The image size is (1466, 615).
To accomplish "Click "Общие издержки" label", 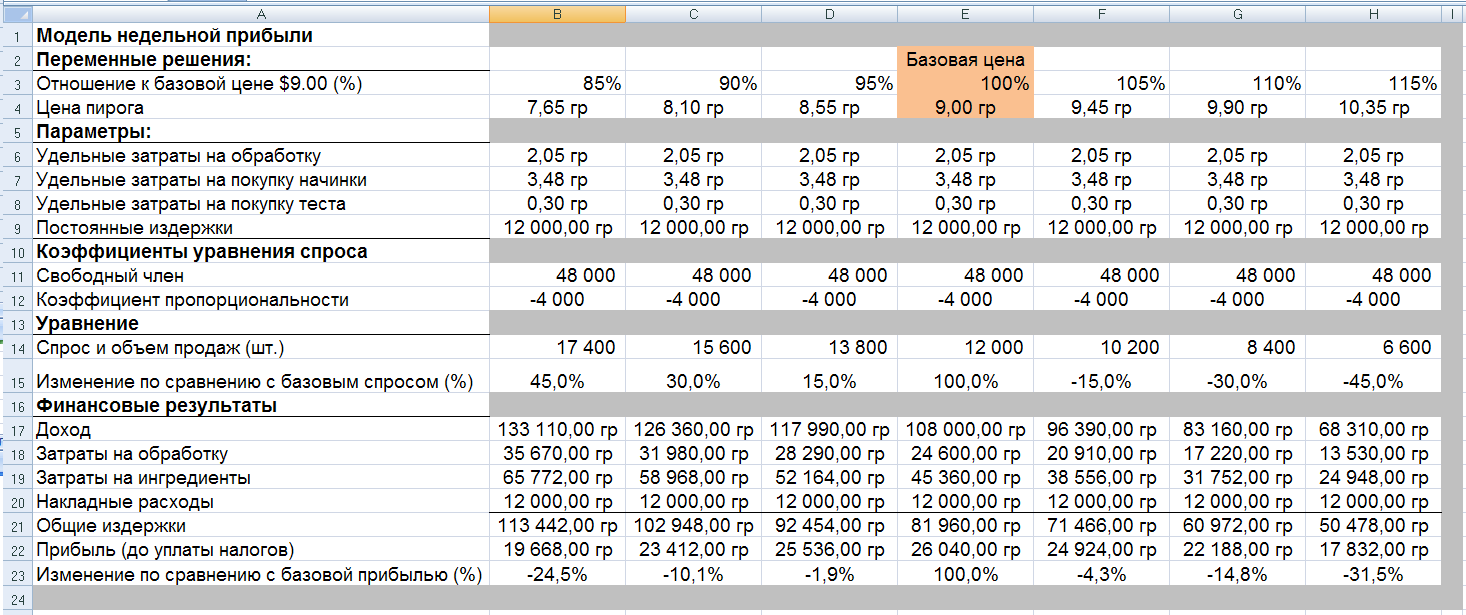I will coord(110,526).
